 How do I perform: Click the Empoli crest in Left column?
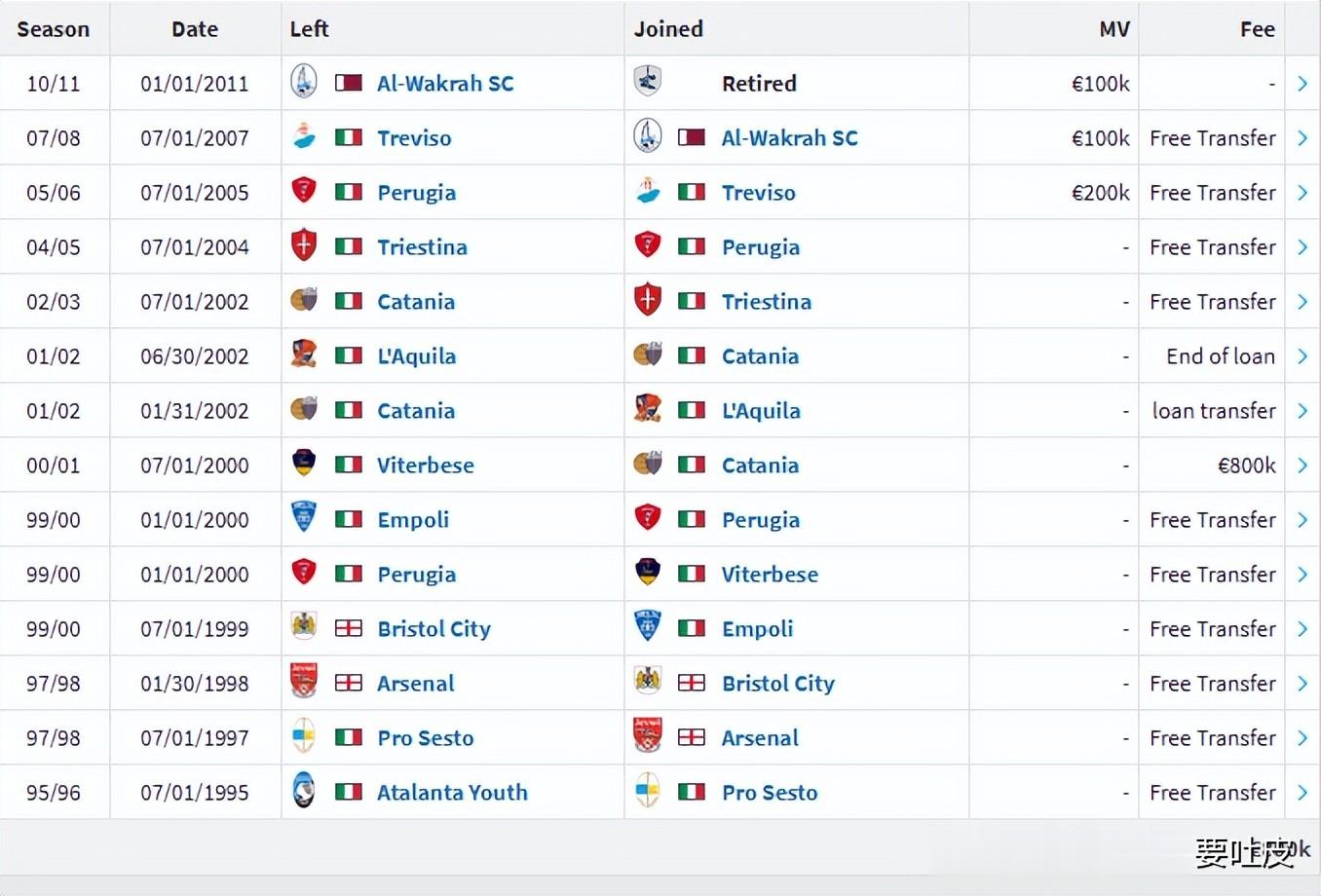click(x=304, y=519)
